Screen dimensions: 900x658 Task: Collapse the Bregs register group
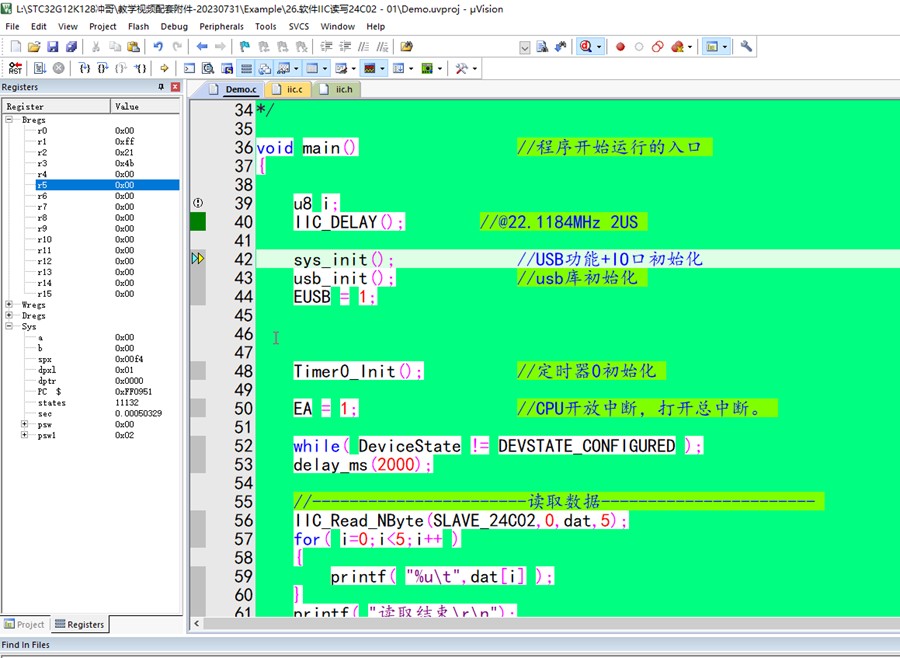coord(9,120)
